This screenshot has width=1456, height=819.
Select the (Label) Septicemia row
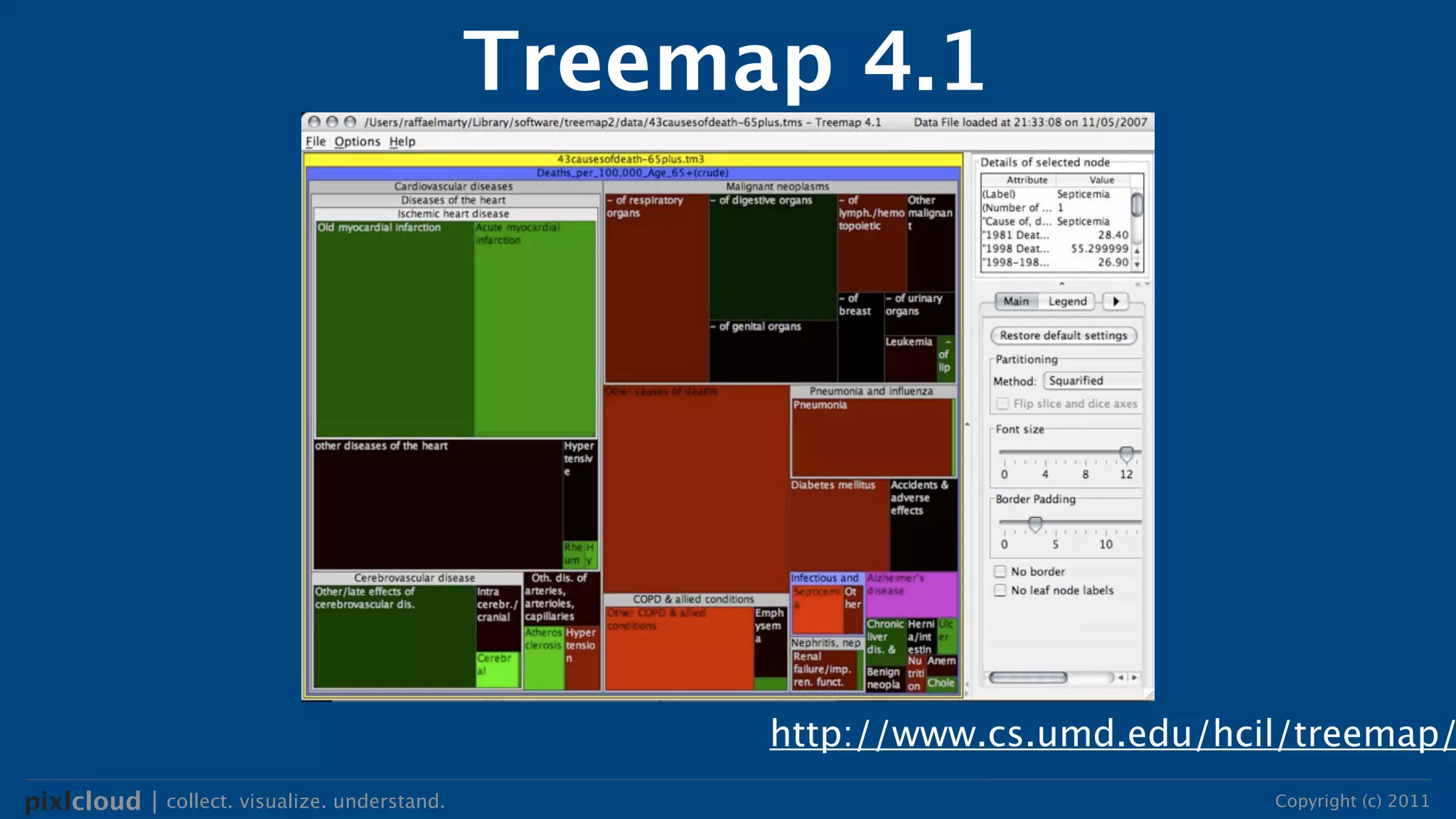tap(1056, 194)
